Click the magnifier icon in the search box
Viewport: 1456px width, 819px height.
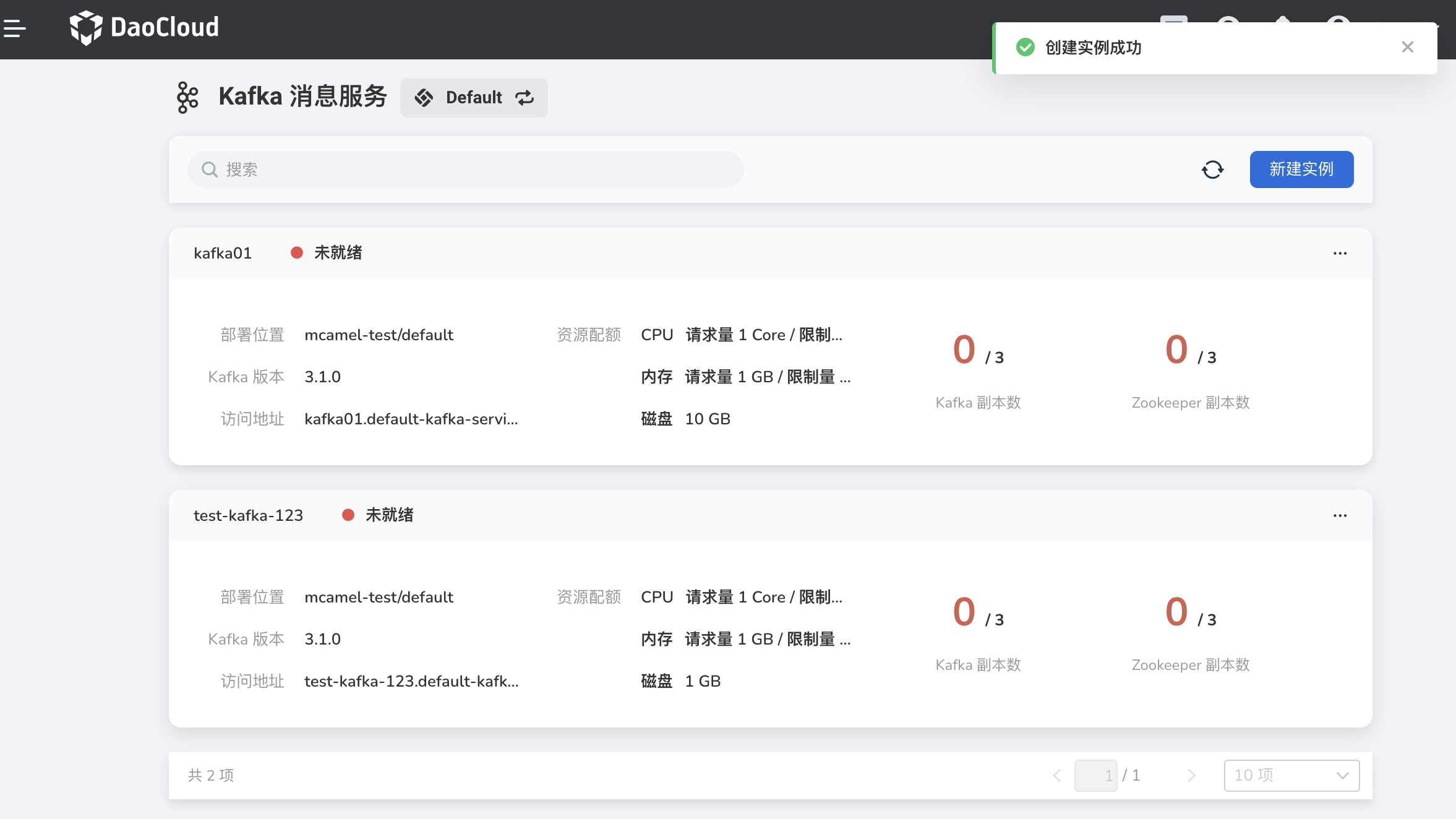(x=210, y=169)
